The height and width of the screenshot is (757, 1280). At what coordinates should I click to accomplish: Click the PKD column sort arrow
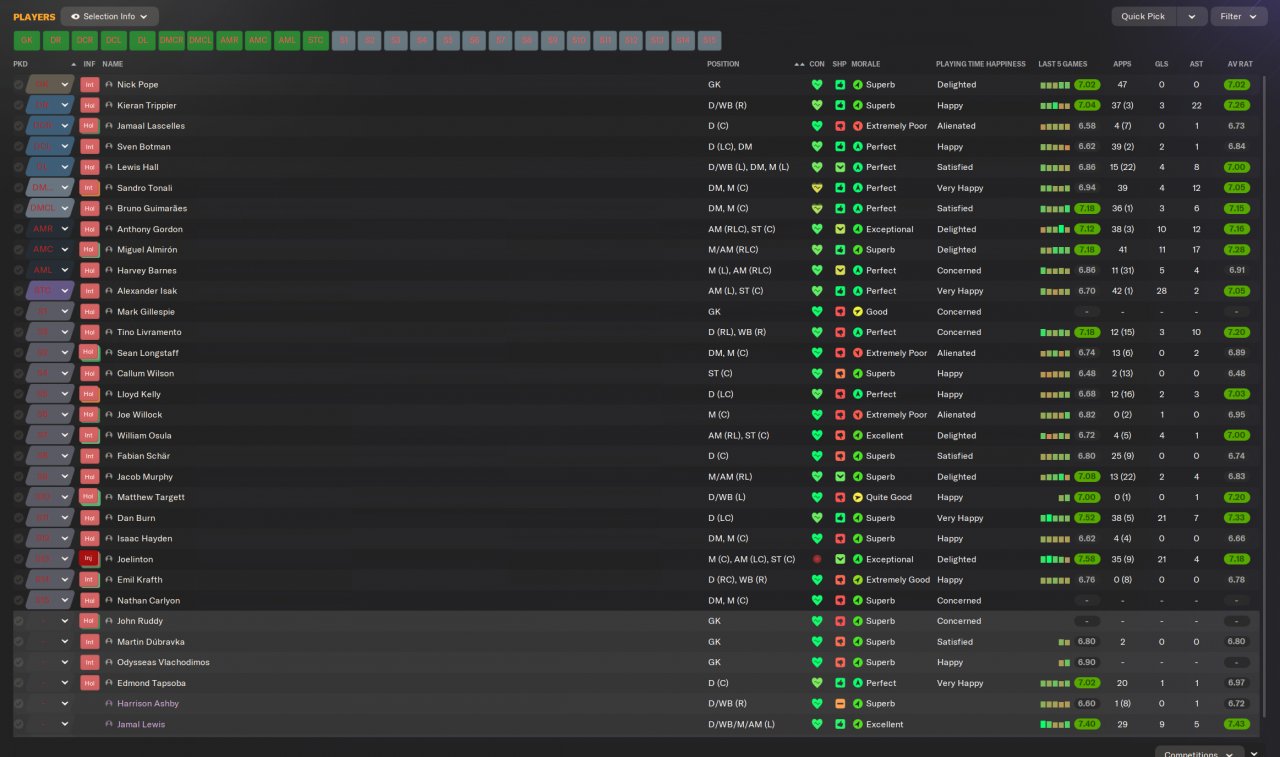coord(73,64)
